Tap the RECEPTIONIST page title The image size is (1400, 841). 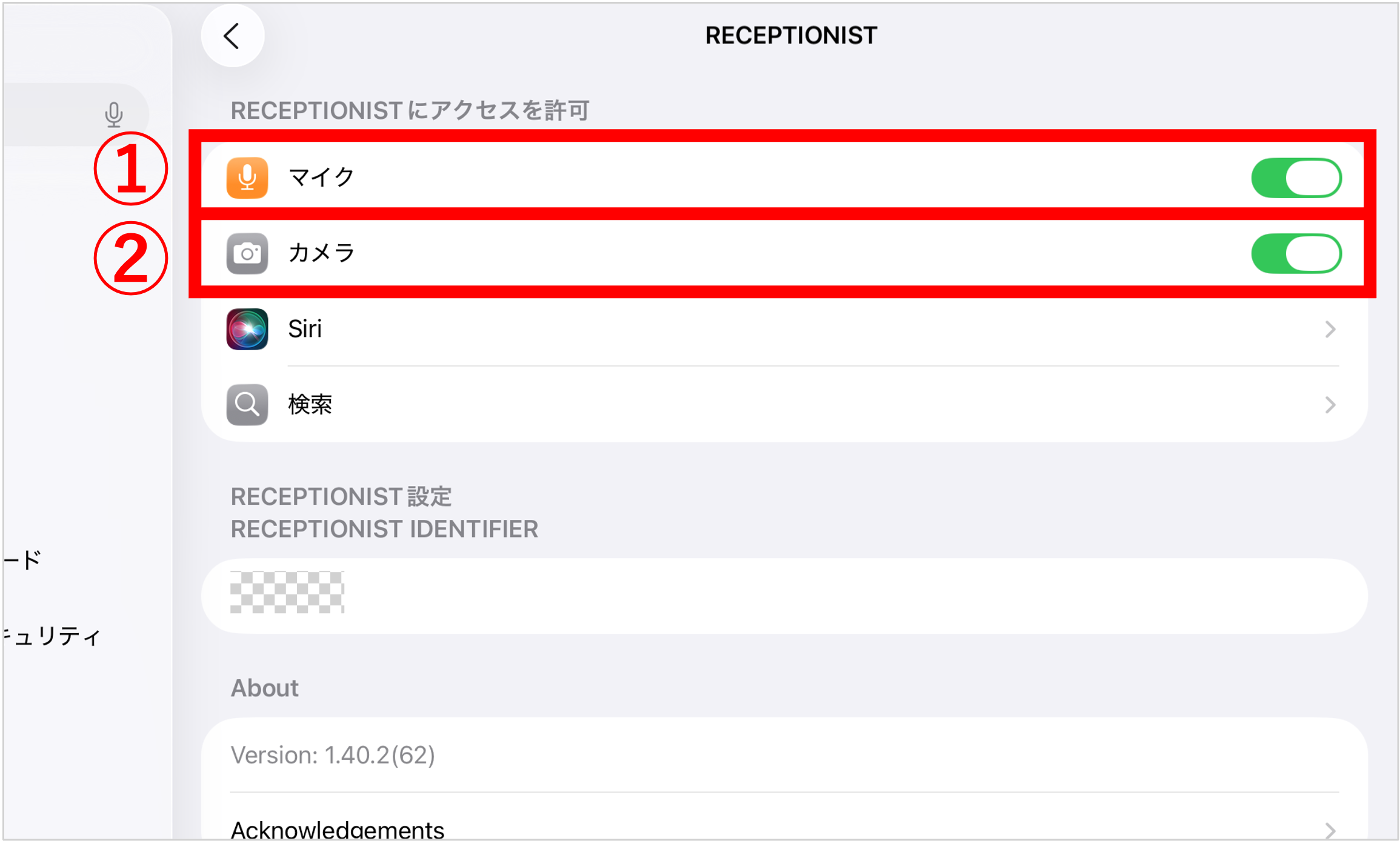point(791,36)
